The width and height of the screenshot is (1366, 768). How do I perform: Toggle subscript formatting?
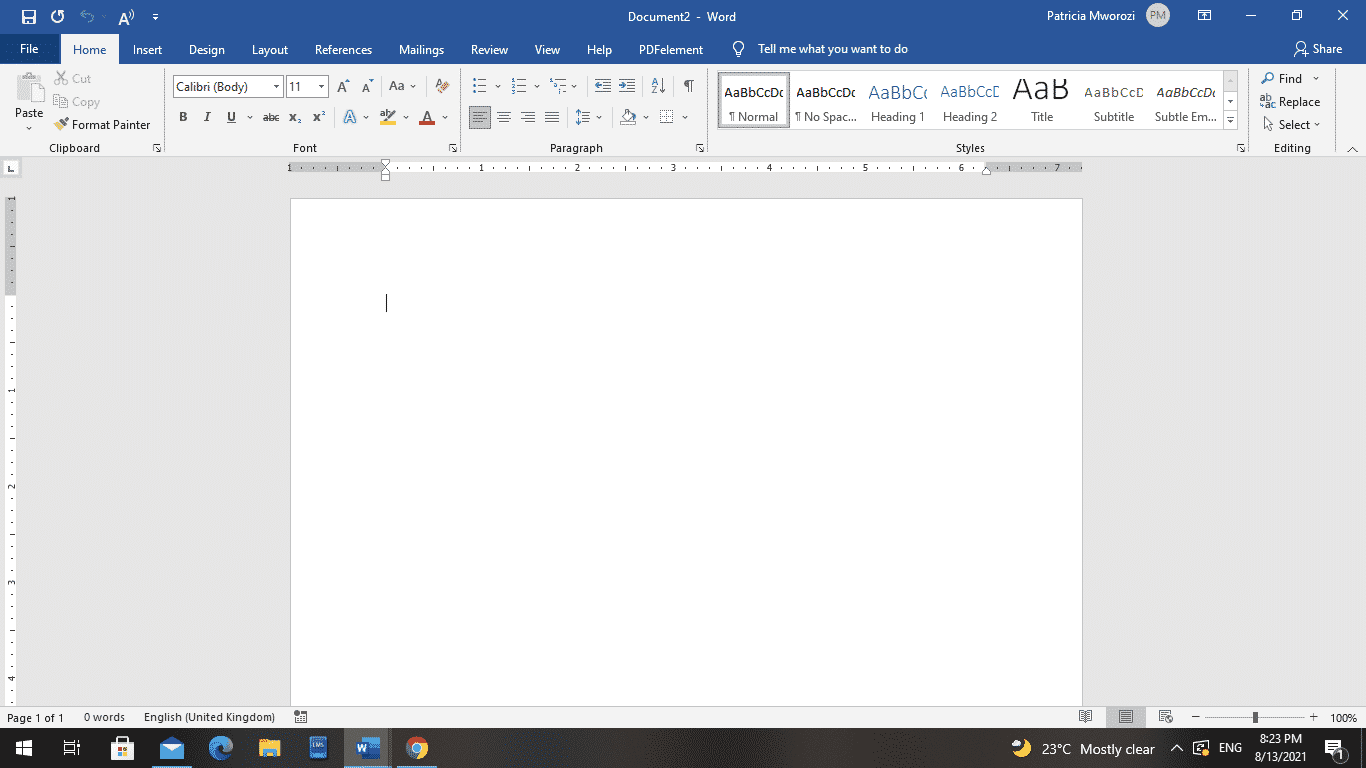(x=295, y=116)
